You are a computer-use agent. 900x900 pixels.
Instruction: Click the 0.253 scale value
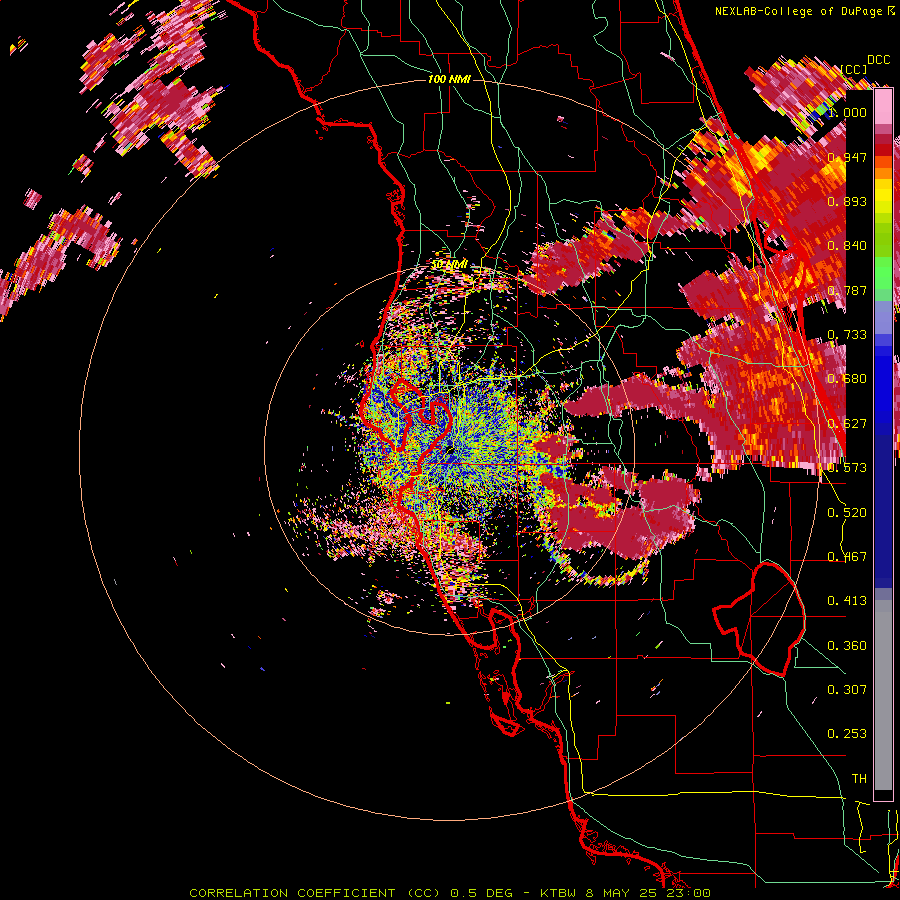(847, 734)
